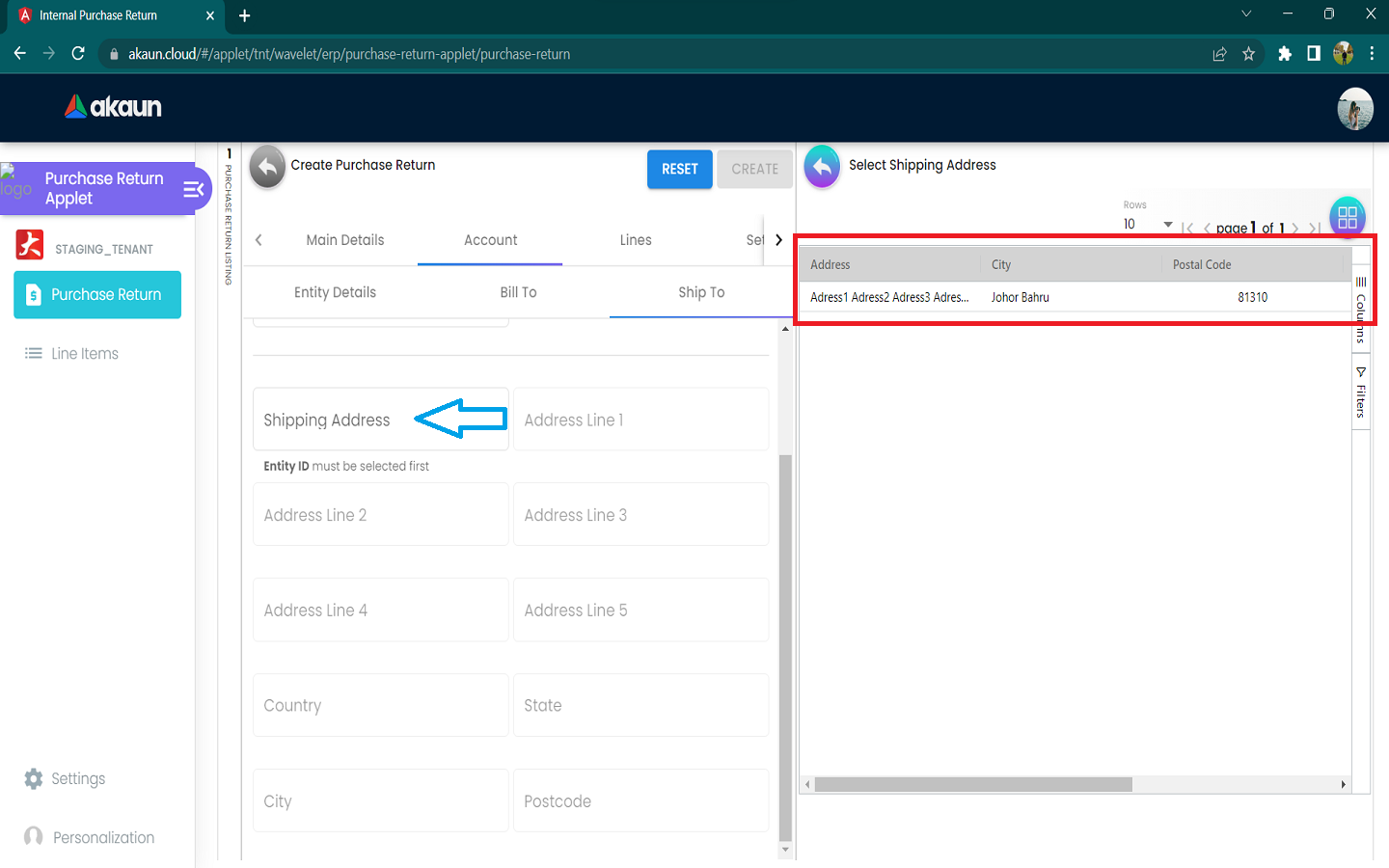Open Ship To sub-tab
The width and height of the screenshot is (1389, 868).
pos(701,292)
